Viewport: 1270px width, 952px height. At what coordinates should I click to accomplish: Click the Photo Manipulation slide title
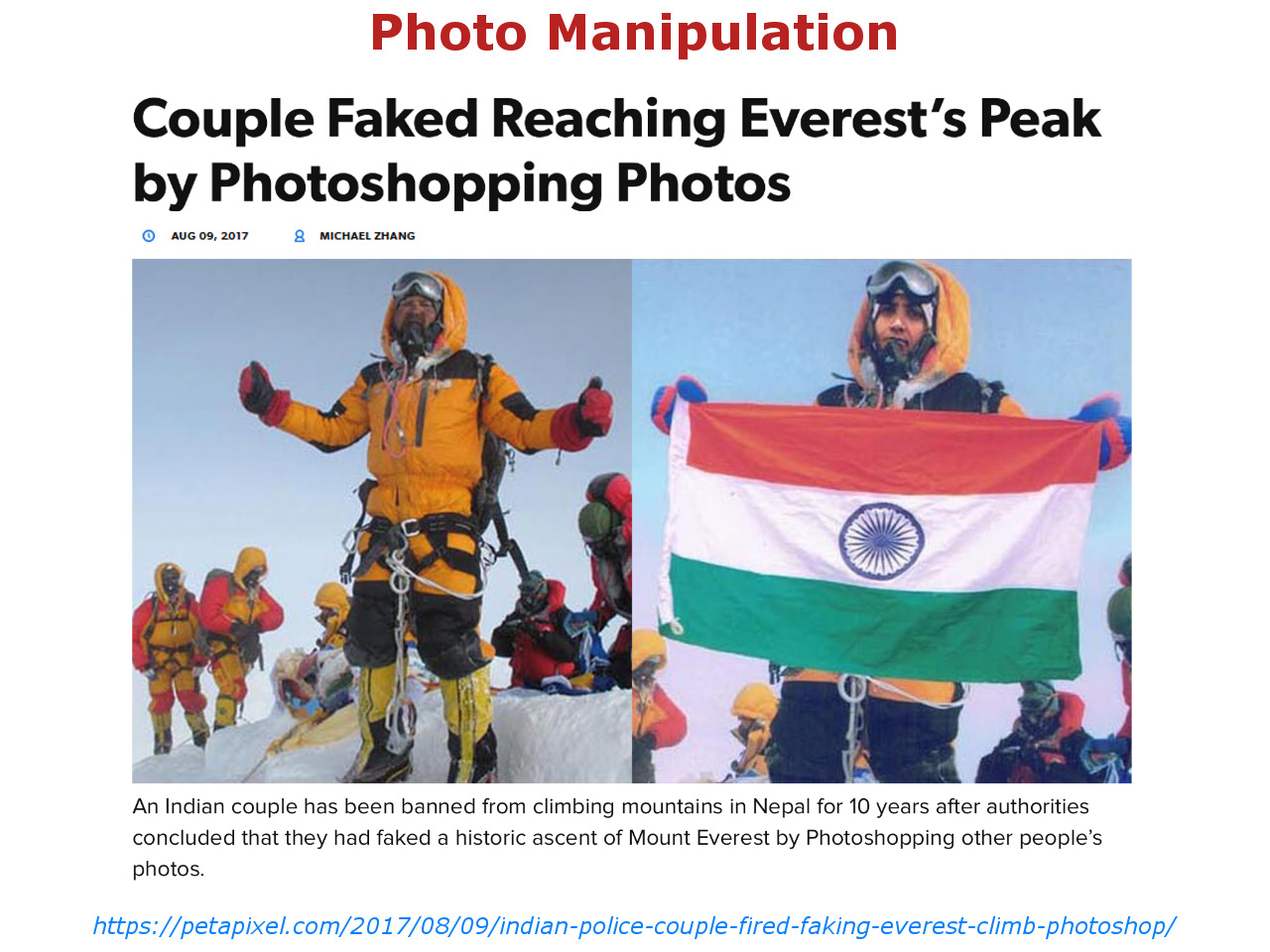634,33
